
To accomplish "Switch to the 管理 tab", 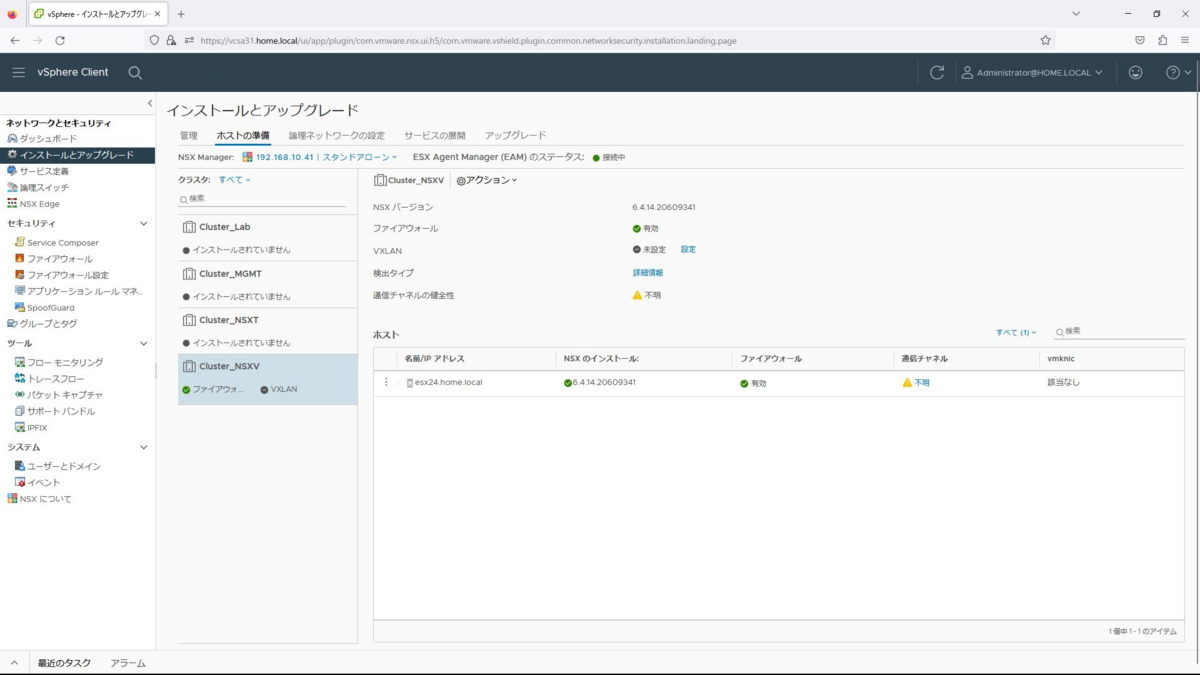I will point(189,135).
